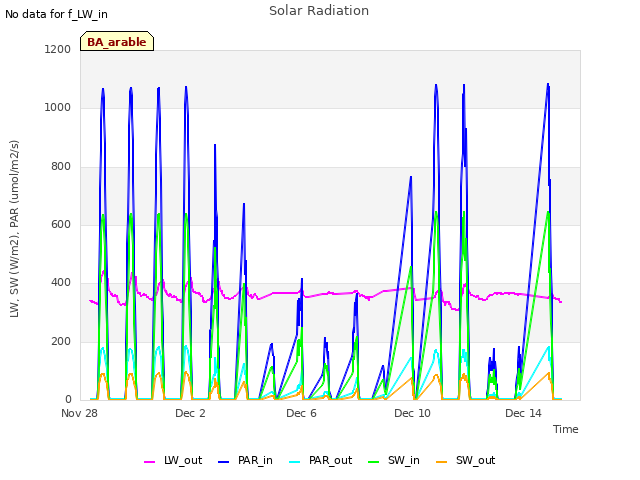640x480 pixels.
Task: Click the 1000 y-axis tick label
Action: pyautogui.click(x=58, y=108)
